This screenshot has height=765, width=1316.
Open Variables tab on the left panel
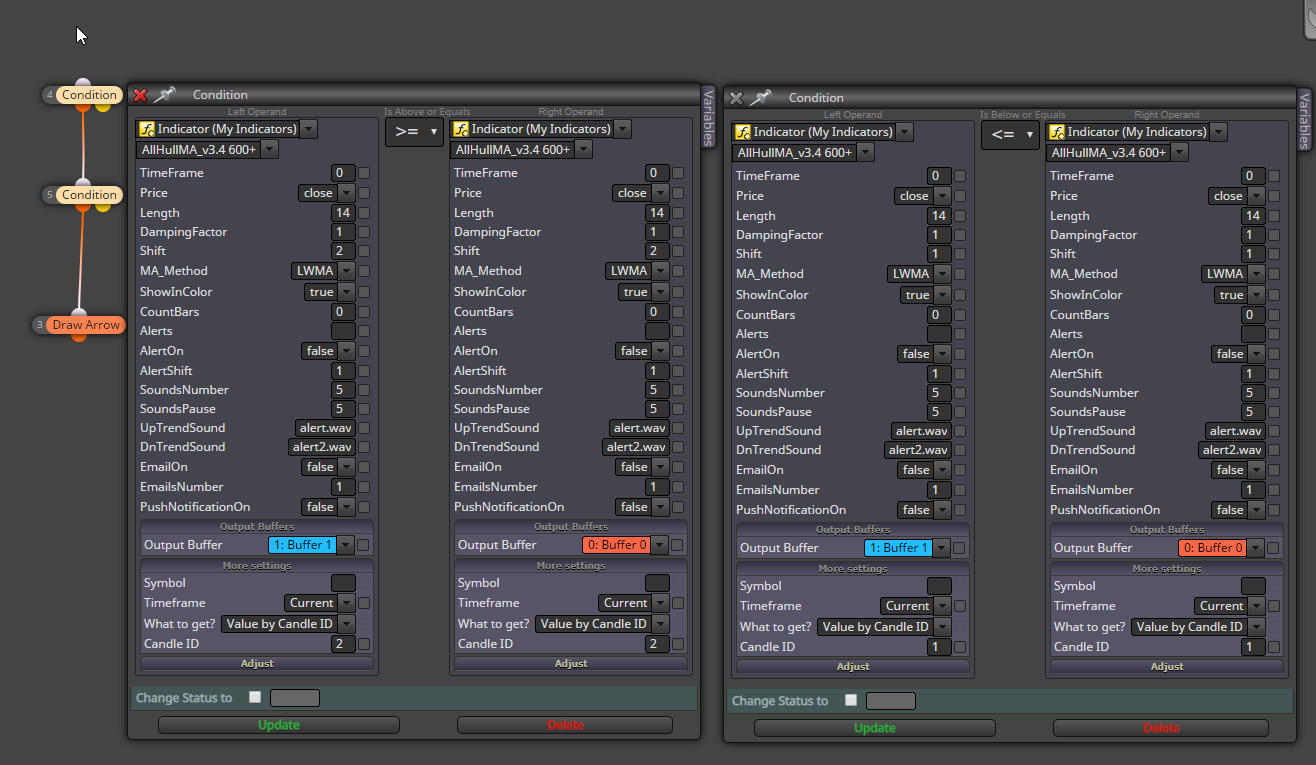tap(708, 116)
